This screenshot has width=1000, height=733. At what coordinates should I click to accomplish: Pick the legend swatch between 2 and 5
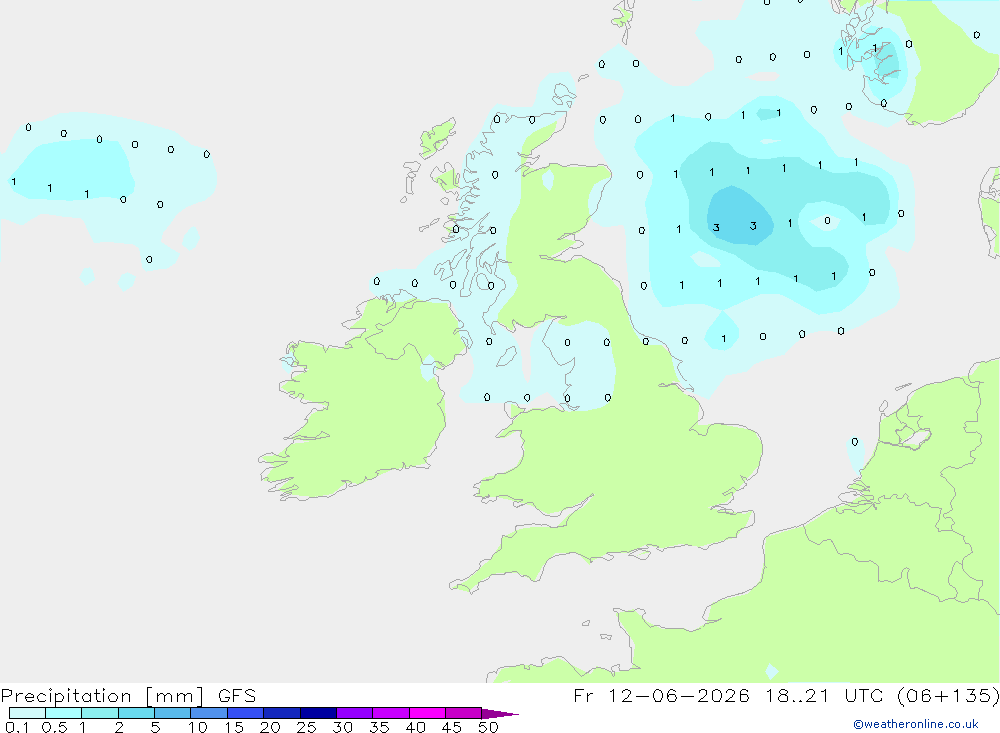click(x=136, y=713)
